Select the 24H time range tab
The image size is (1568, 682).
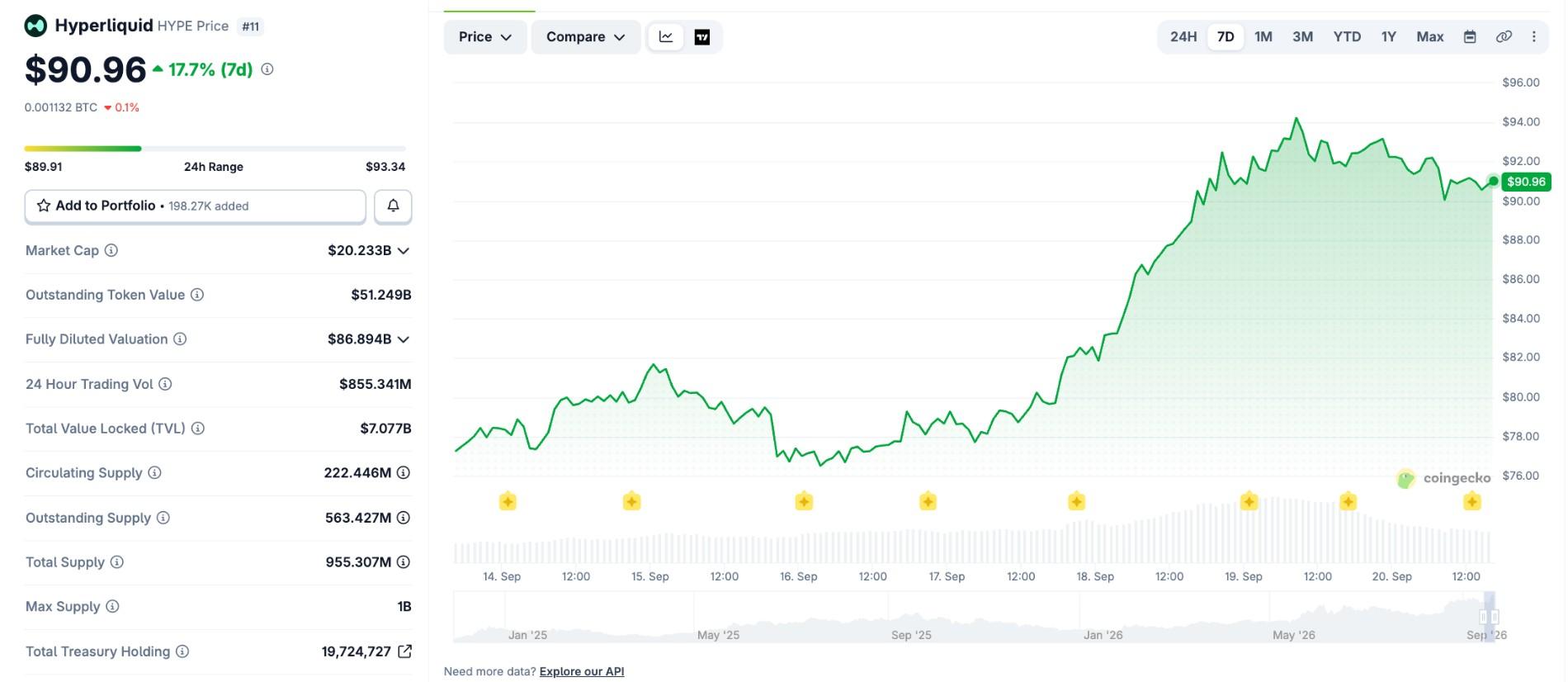[1183, 37]
